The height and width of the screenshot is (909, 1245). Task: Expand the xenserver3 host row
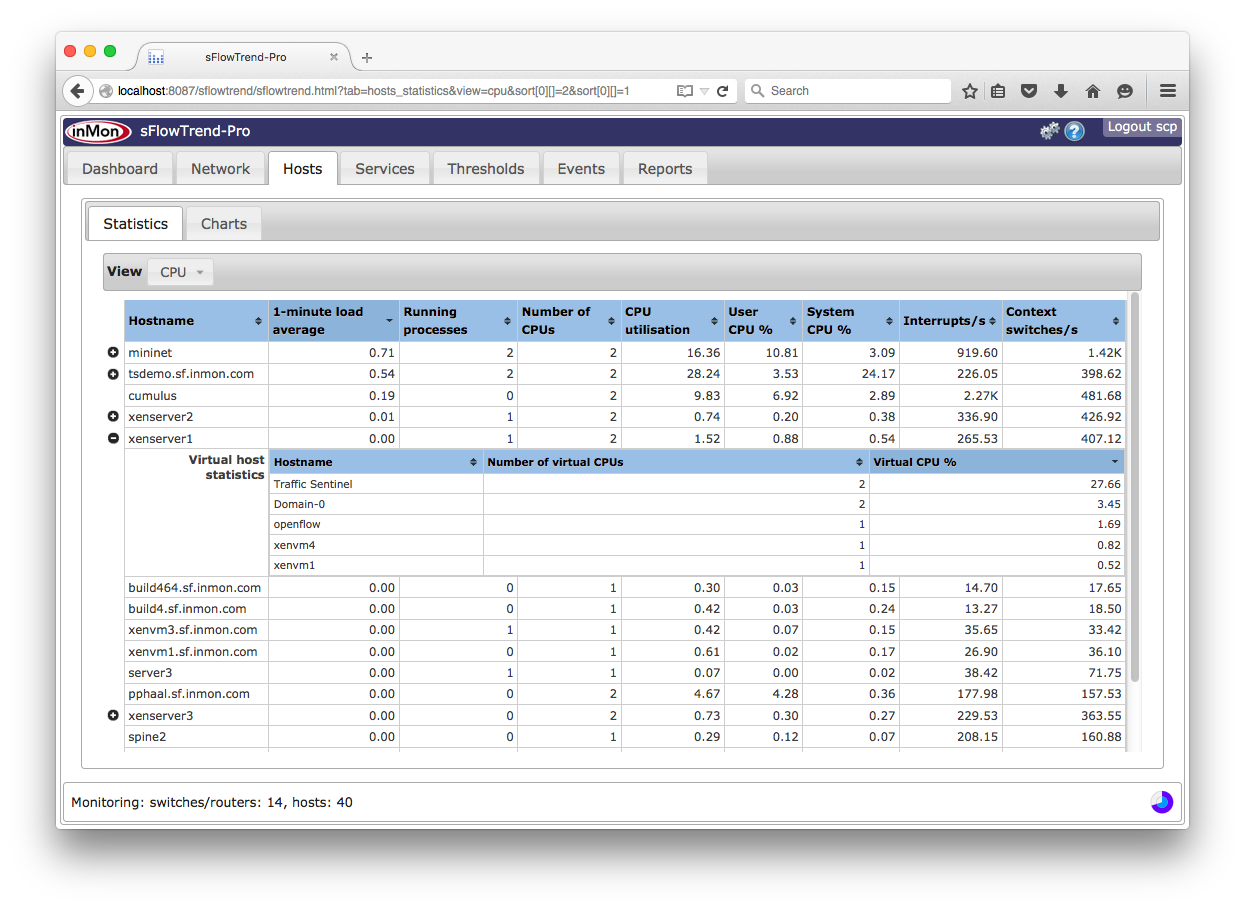(x=113, y=715)
